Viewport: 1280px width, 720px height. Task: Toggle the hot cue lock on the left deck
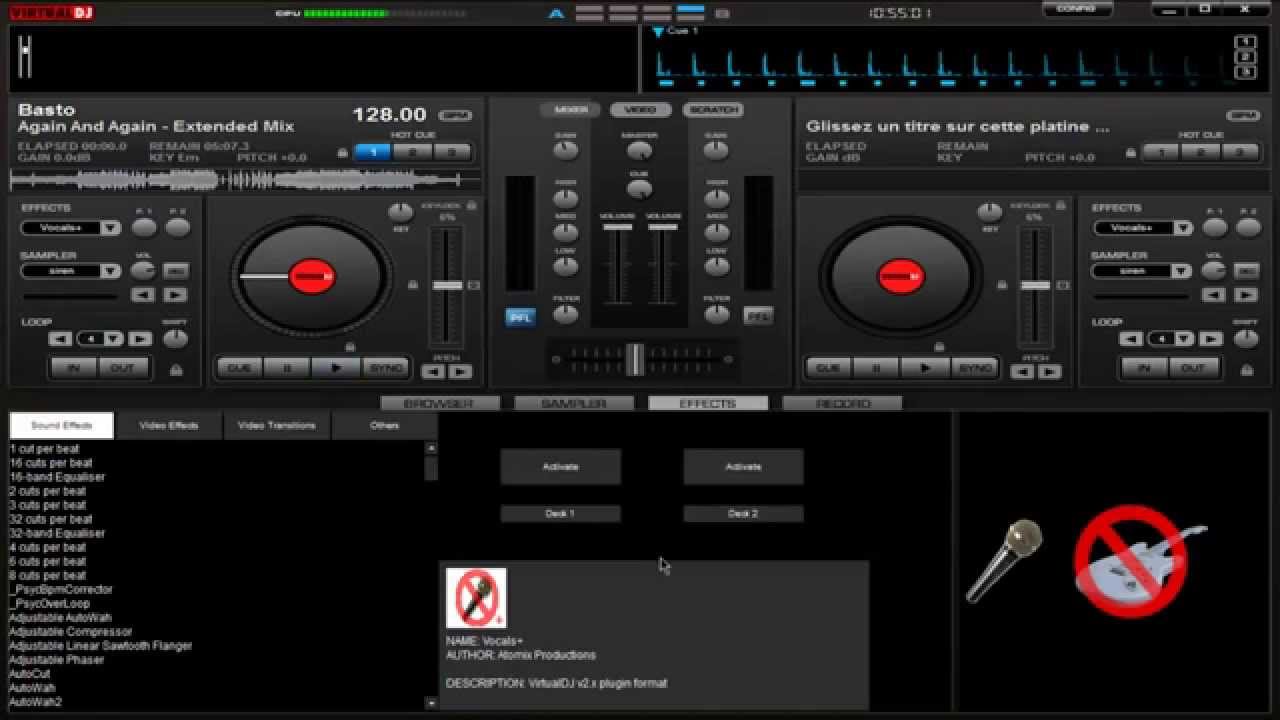pyautogui.click(x=343, y=153)
